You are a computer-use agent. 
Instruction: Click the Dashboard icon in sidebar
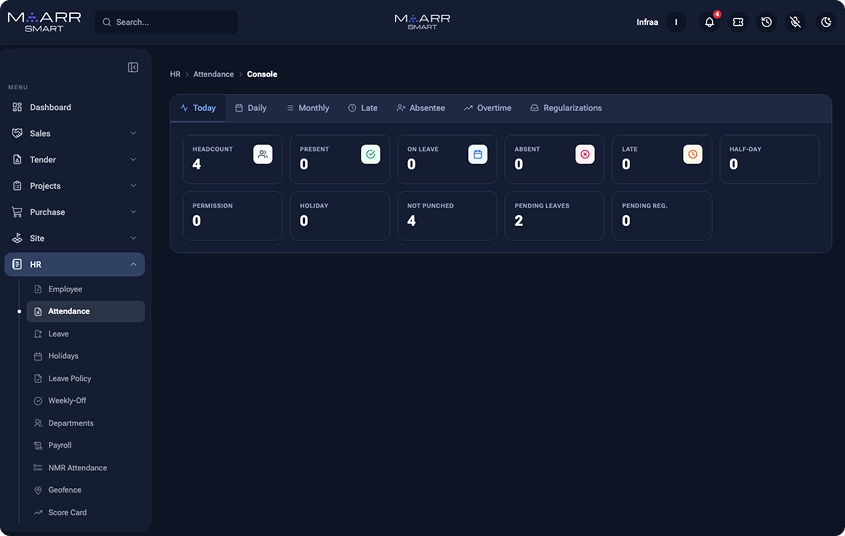(17, 107)
